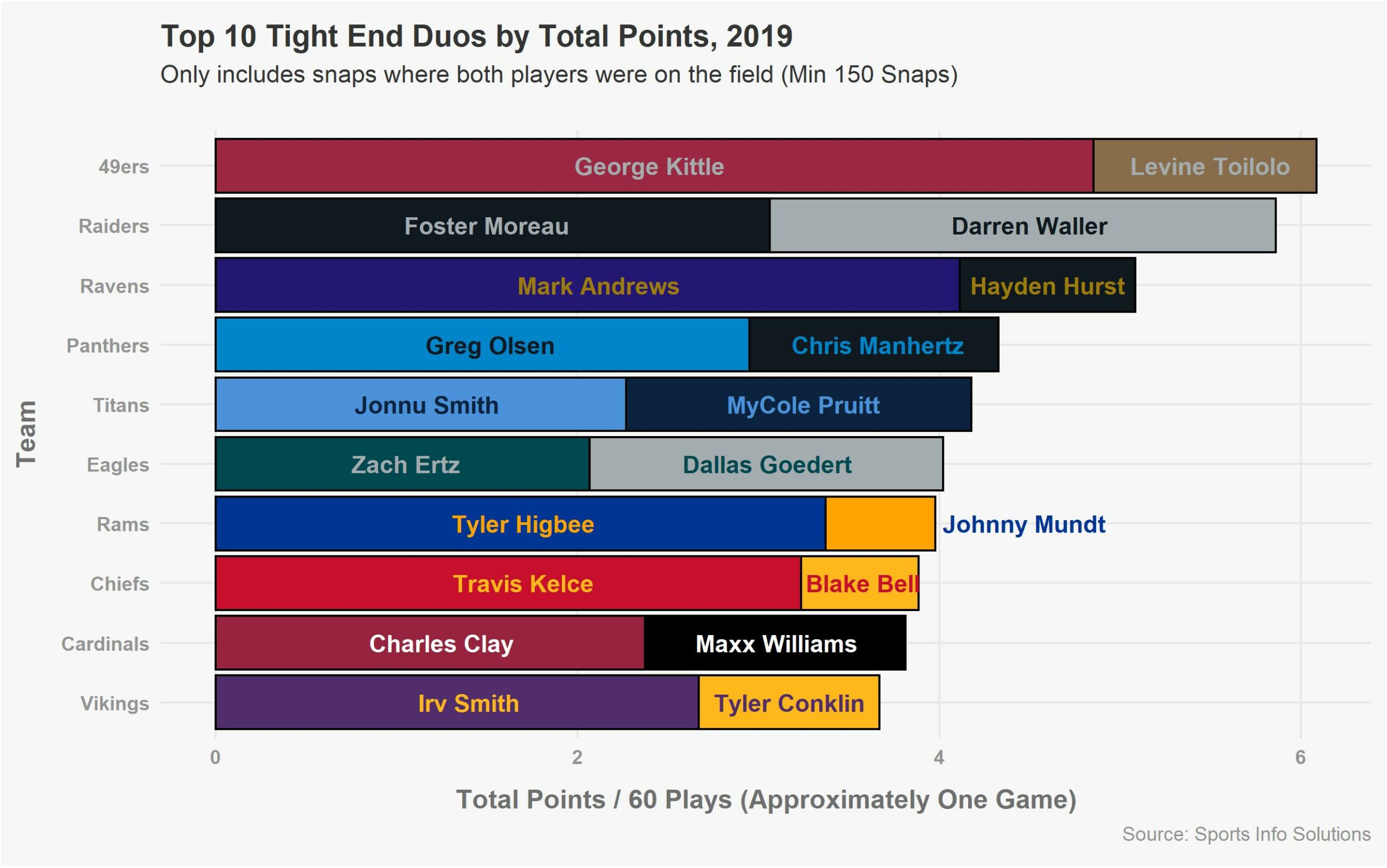The width and height of the screenshot is (1387, 868).
Task: Select the Tyler Conklin gold bar
Action: coord(789,703)
